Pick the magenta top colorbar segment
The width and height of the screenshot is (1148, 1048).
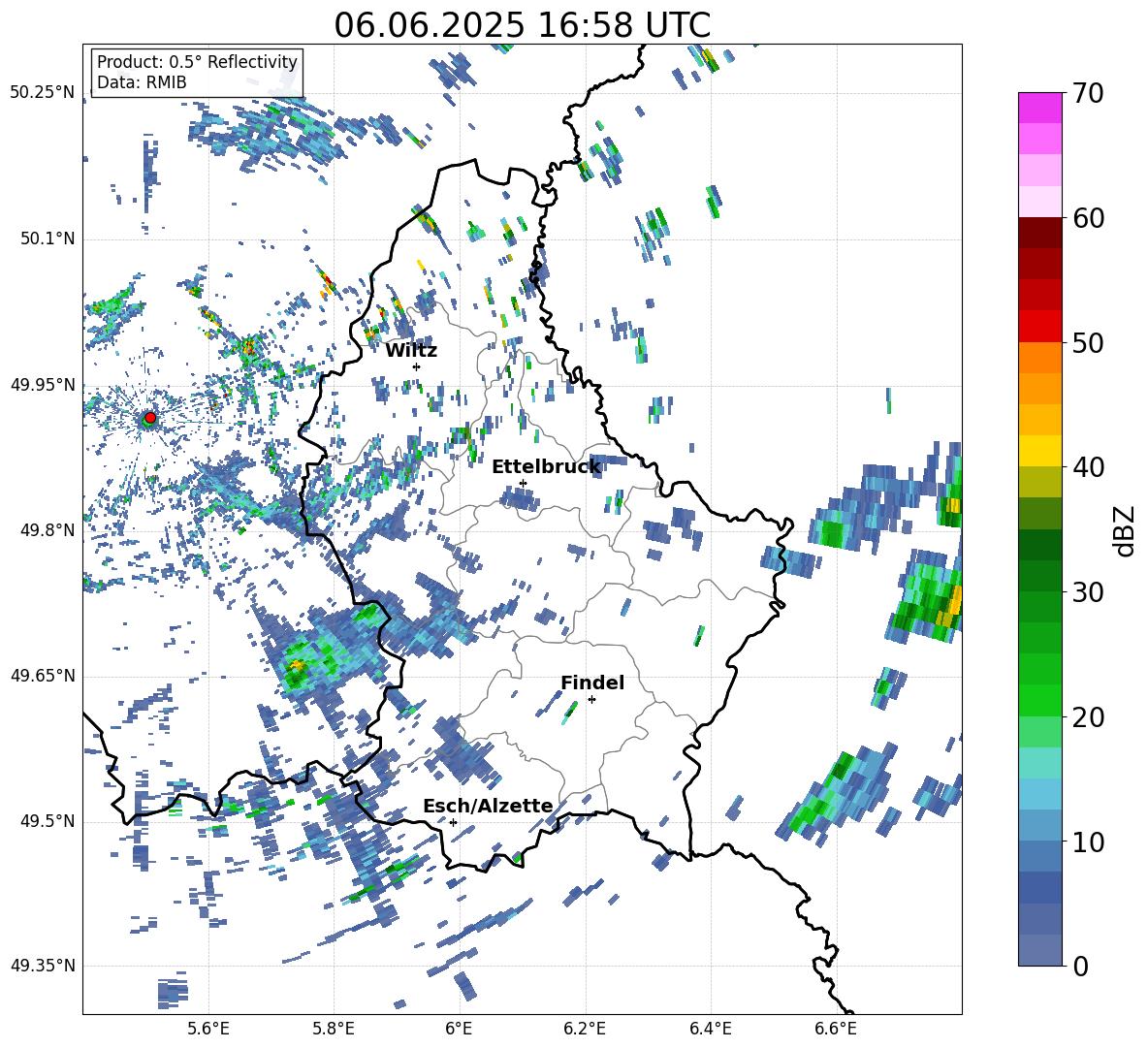point(1039,108)
